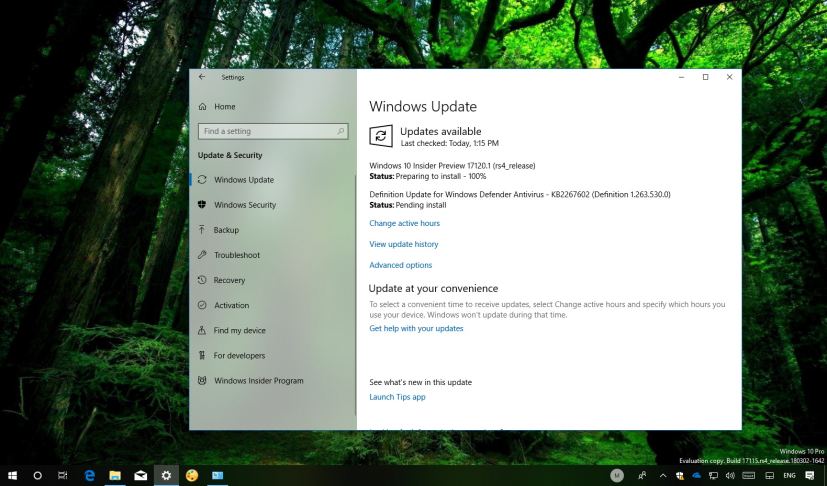Open the Windows Start menu
This screenshot has height=486, width=827.
point(12,475)
